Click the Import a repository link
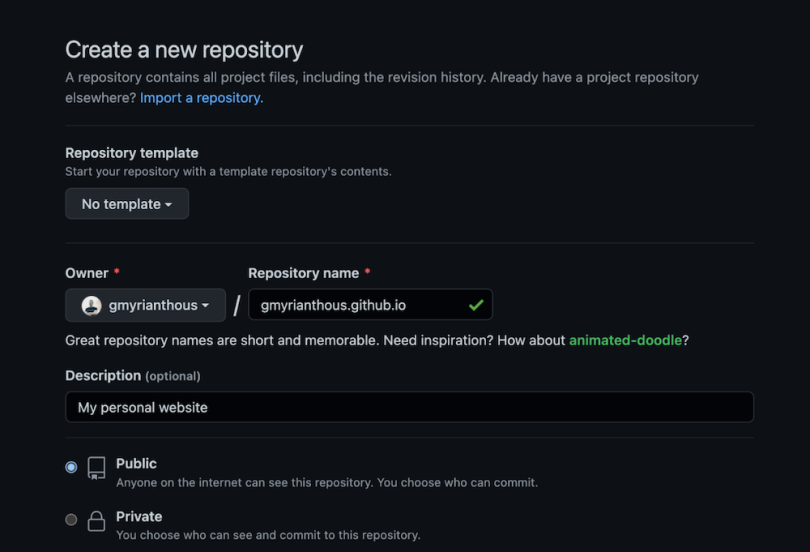The height and width of the screenshot is (552, 810). [x=201, y=98]
